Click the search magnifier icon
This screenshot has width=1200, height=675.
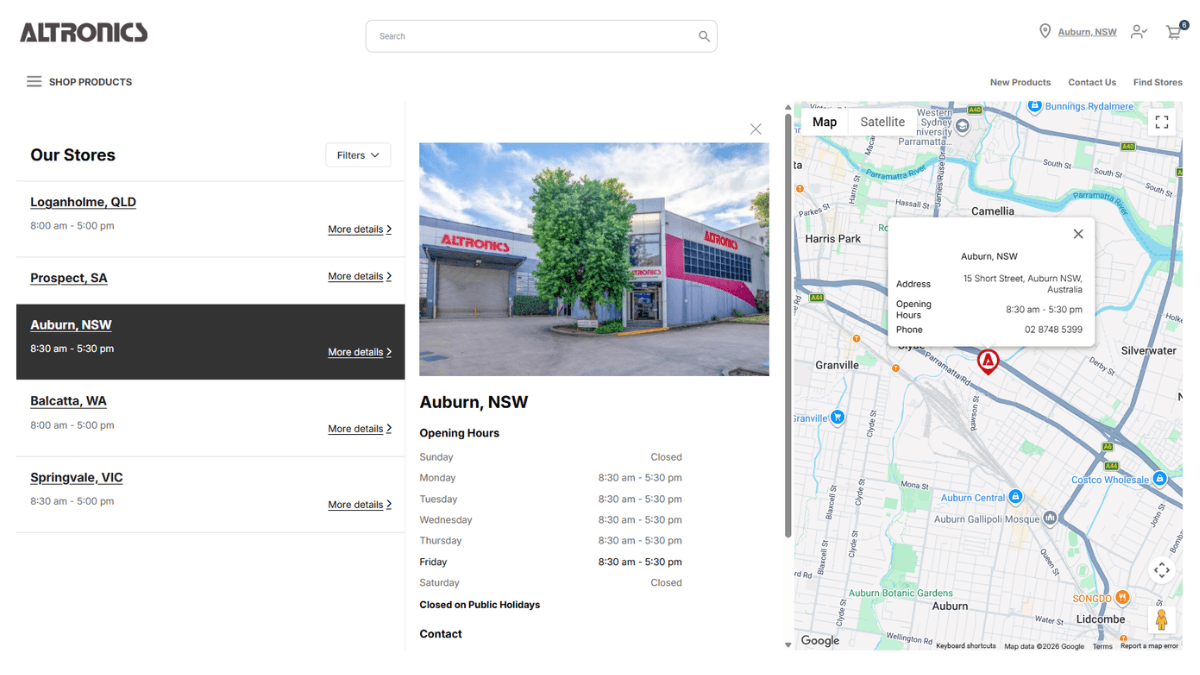pos(704,36)
